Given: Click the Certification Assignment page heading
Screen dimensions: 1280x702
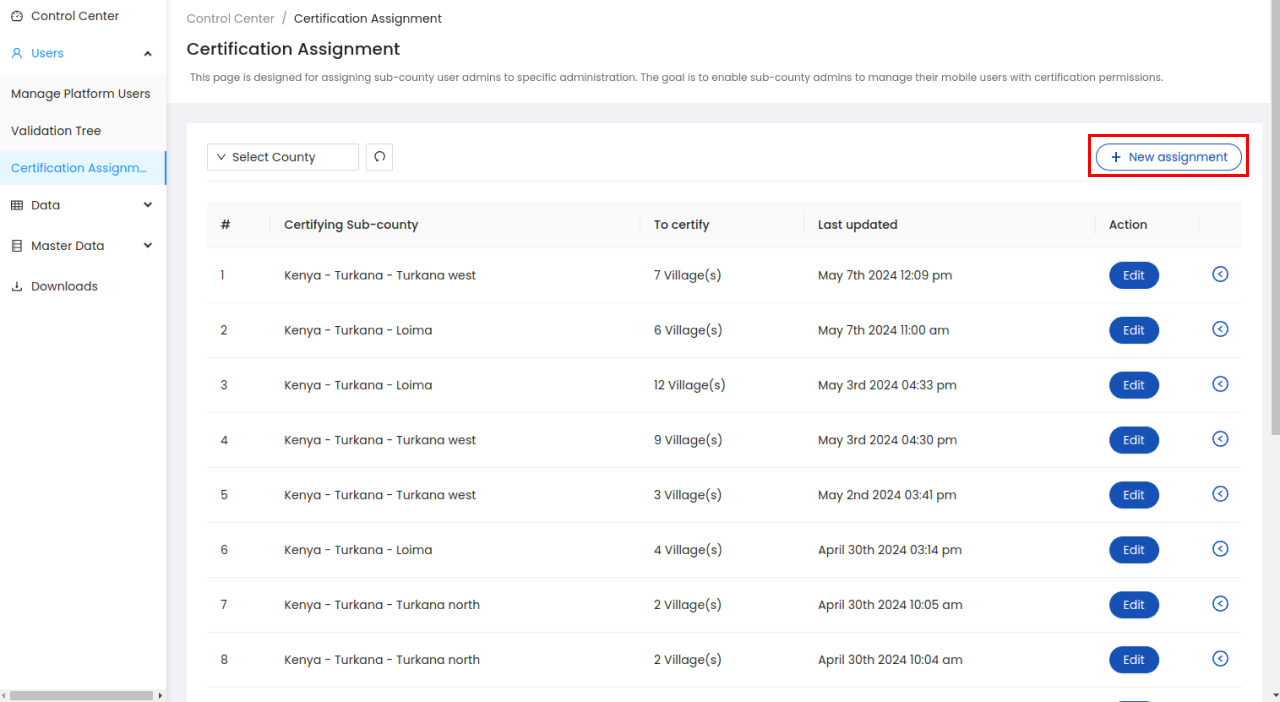Looking at the screenshot, I should tap(293, 49).
